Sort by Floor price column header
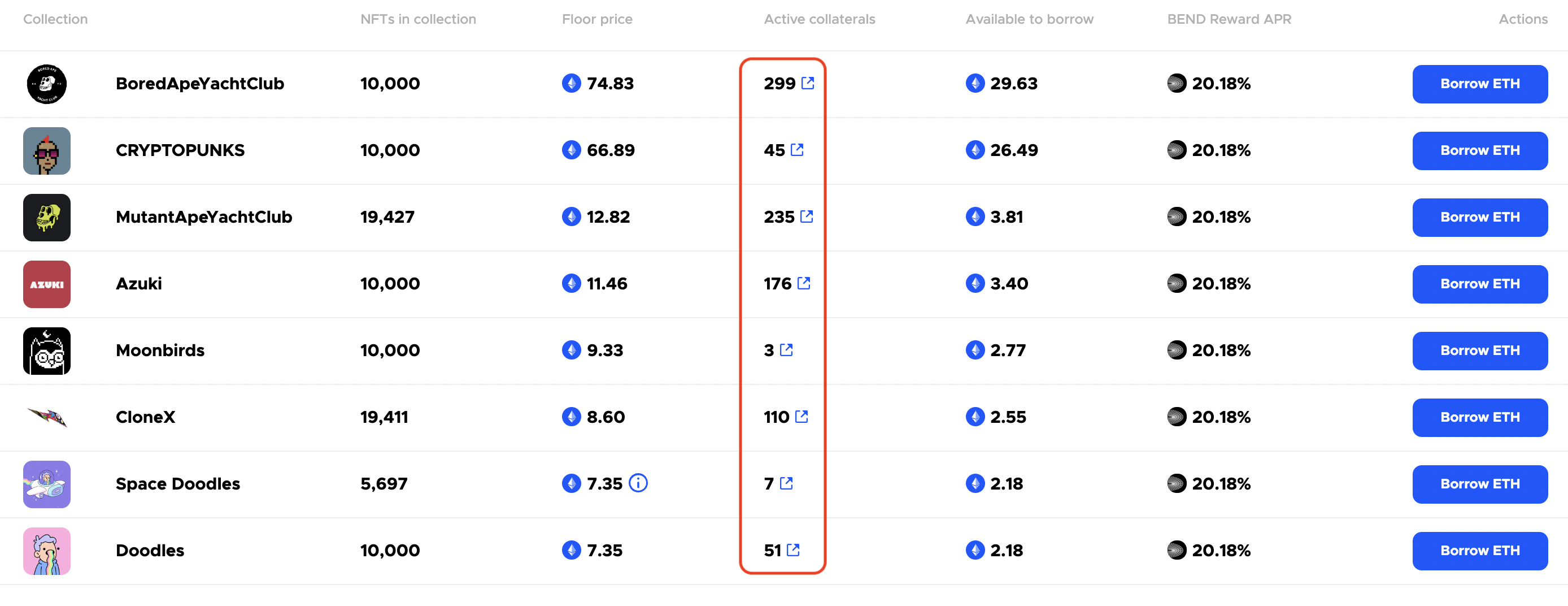 tap(597, 19)
